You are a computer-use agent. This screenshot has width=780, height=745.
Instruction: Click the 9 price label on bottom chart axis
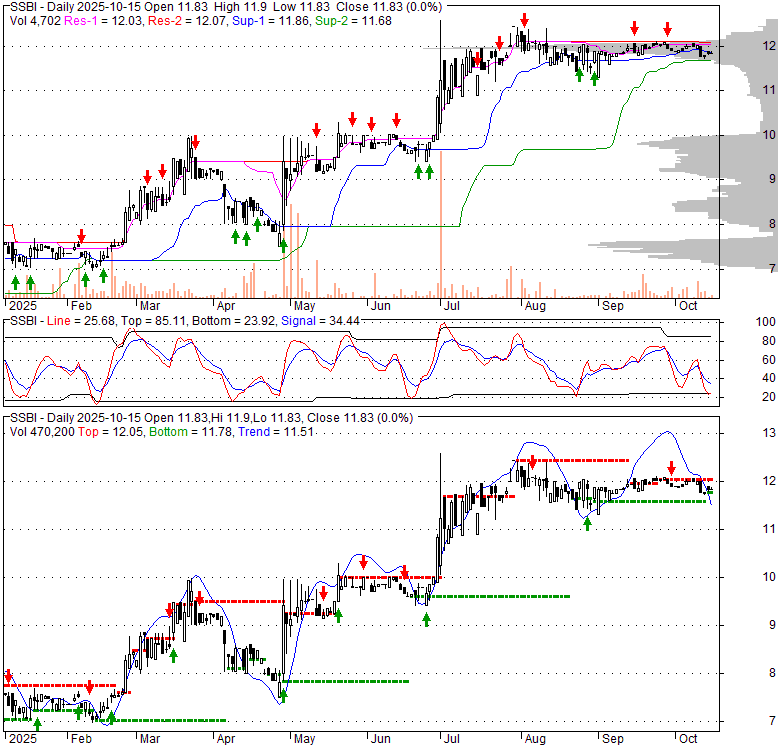click(772, 625)
